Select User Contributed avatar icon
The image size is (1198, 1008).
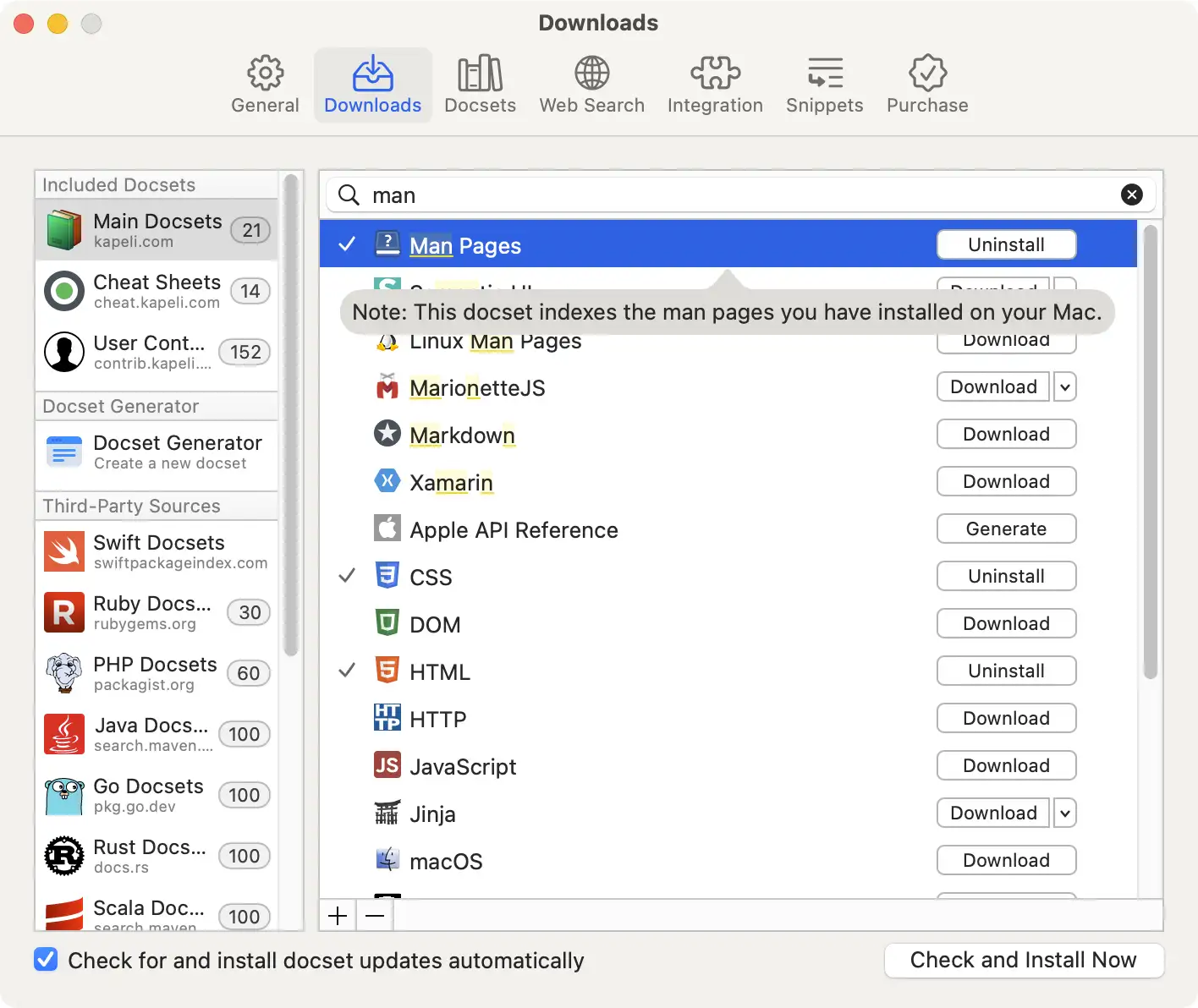point(64,352)
